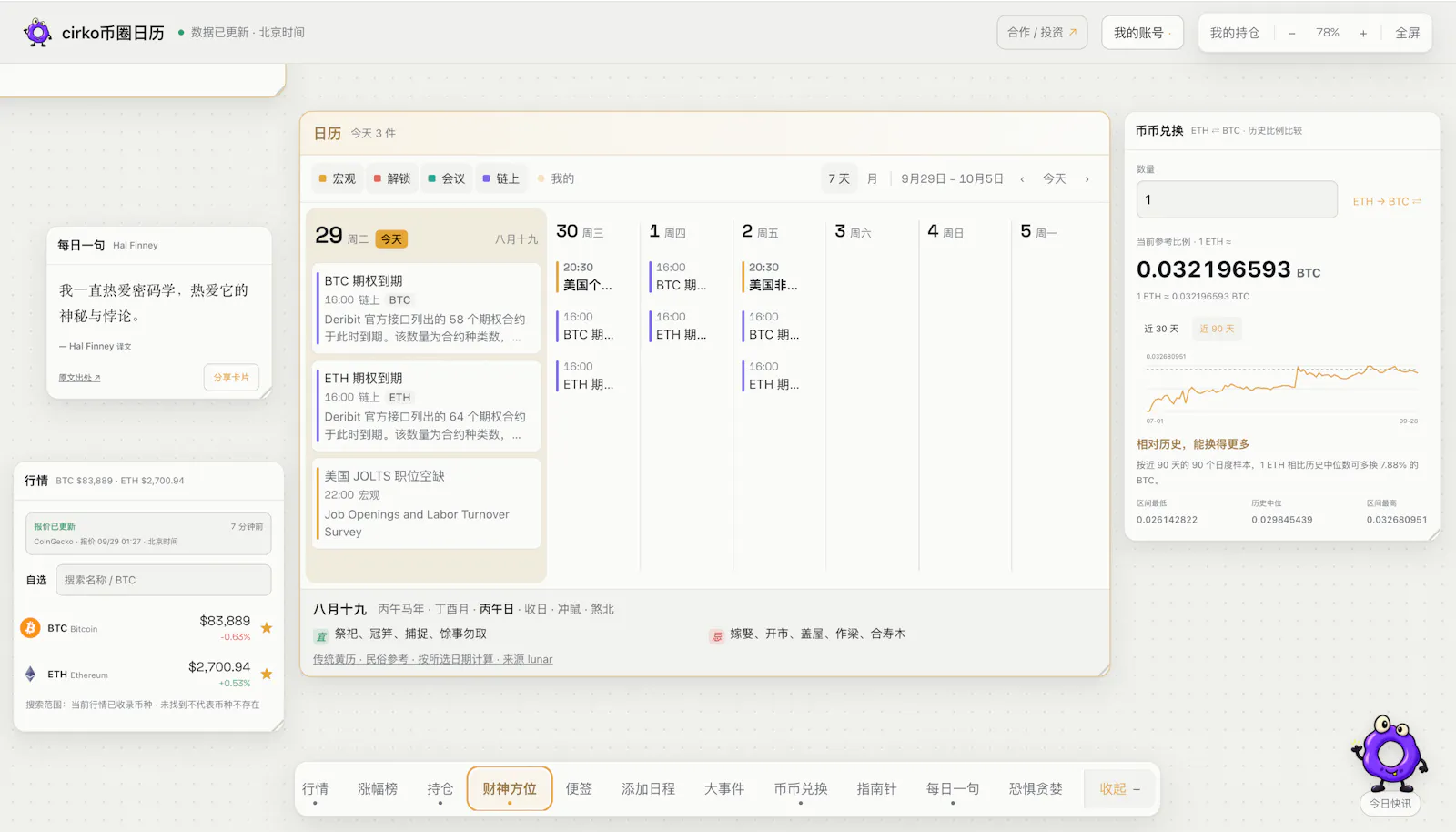Open the ETH 期权到期 event card

click(x=427, y=406)
